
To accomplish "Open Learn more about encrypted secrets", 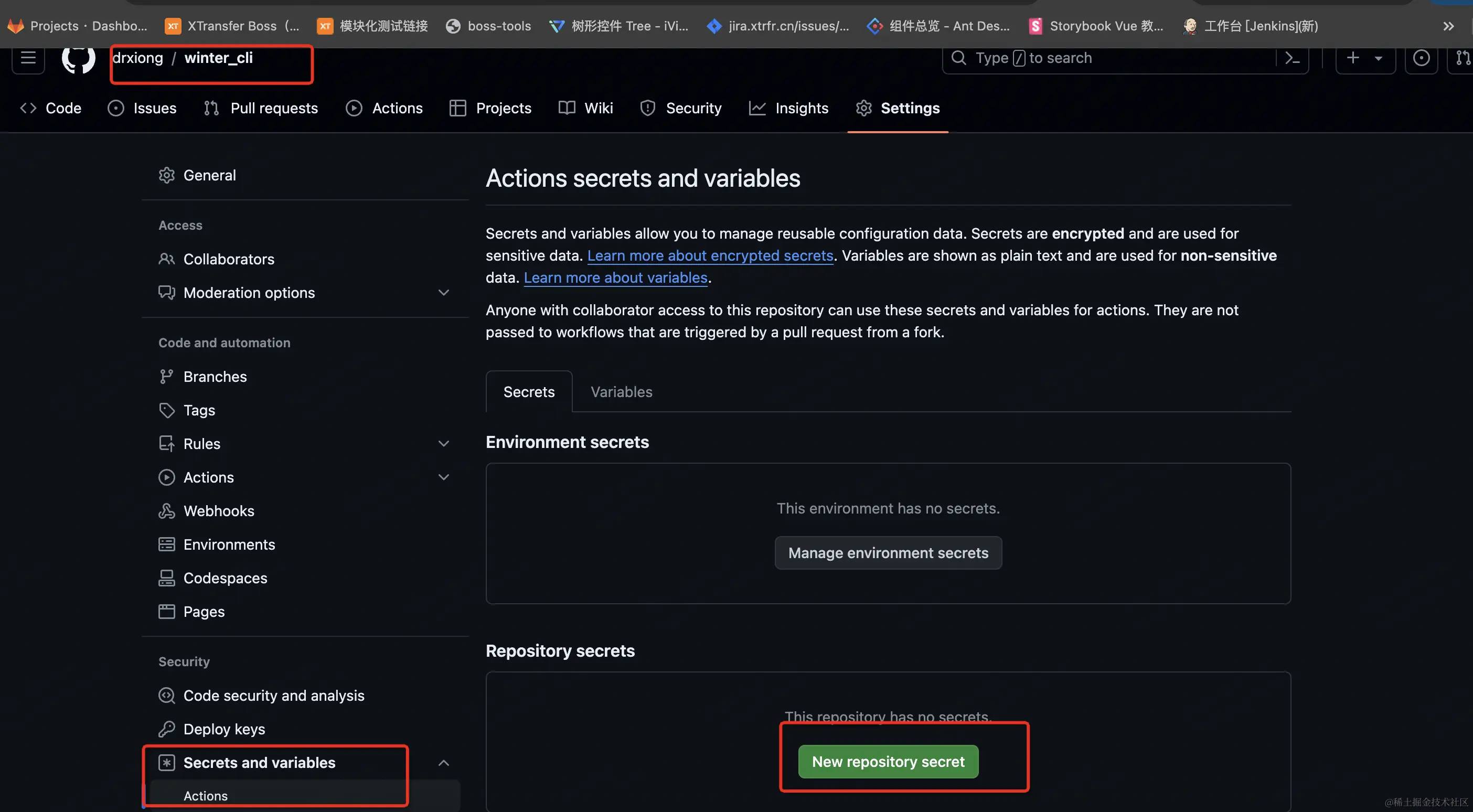I will (x=710, y=255).
